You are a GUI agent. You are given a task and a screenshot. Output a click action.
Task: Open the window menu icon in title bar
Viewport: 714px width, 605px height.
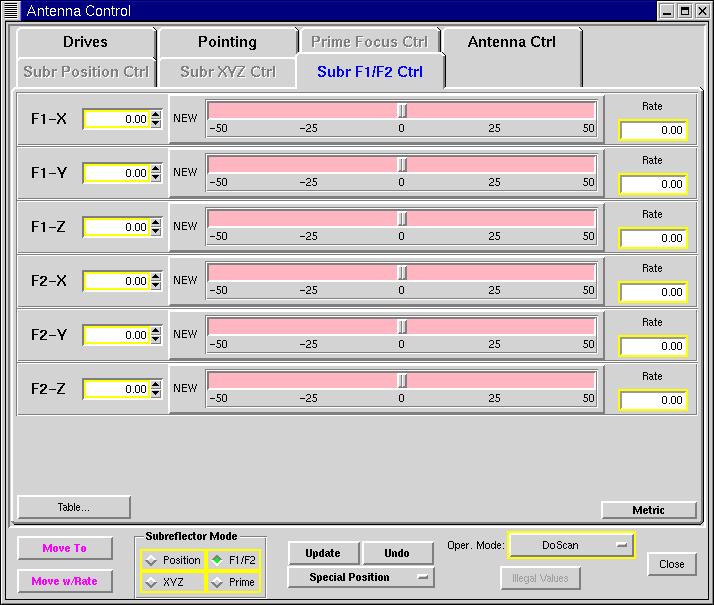pyautogui.click(x=10, y=10)
